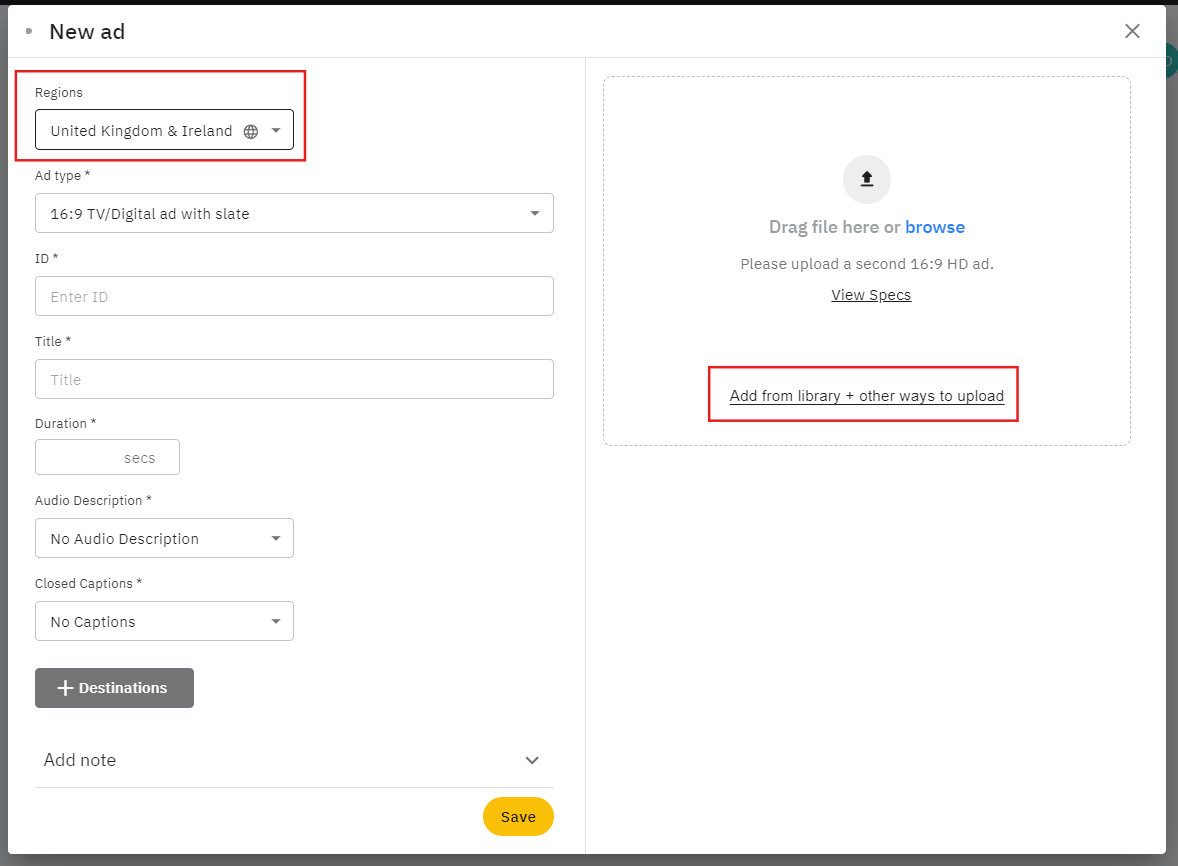Expand the Add note chevron
The height and width of the screenshot is (866, 1178).
click(x=532, y=760)
